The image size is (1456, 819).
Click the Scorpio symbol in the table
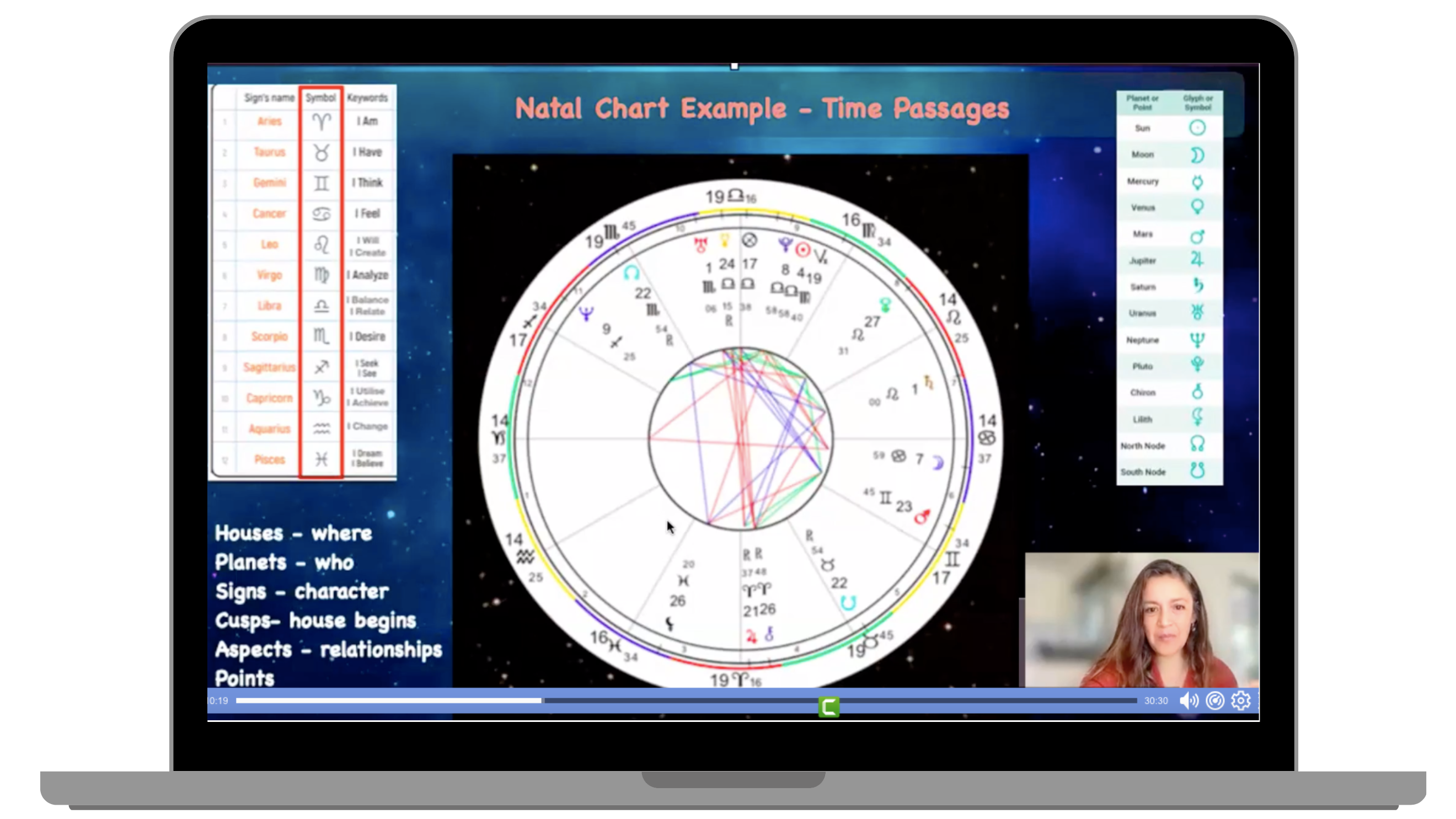[x=321, y=336]
